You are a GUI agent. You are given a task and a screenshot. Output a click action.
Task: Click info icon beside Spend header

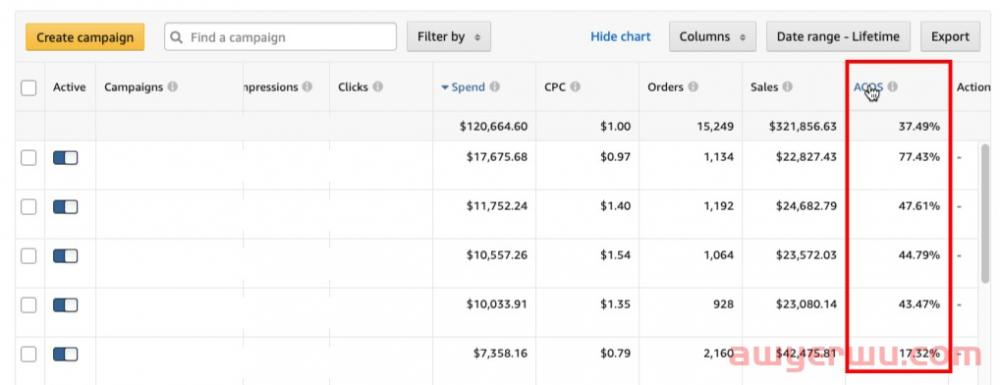click(x=494, y=87)
